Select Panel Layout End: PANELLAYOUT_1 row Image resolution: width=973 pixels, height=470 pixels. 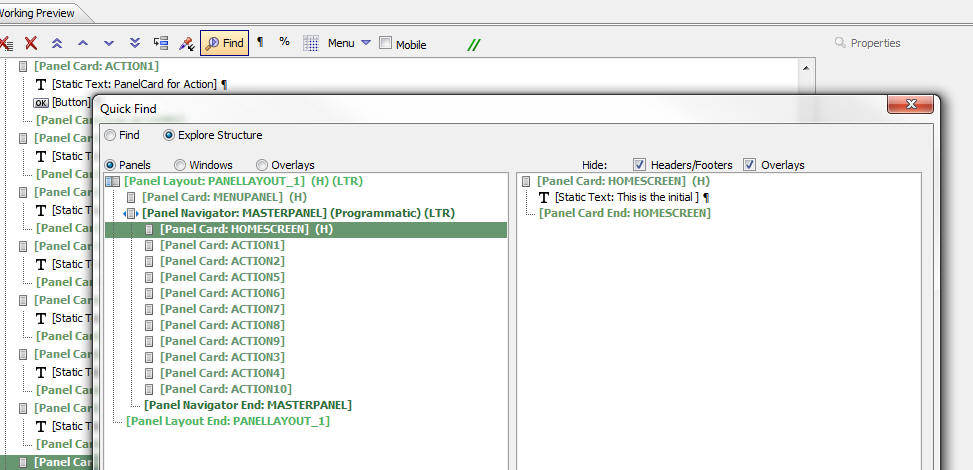pos(228,422)
